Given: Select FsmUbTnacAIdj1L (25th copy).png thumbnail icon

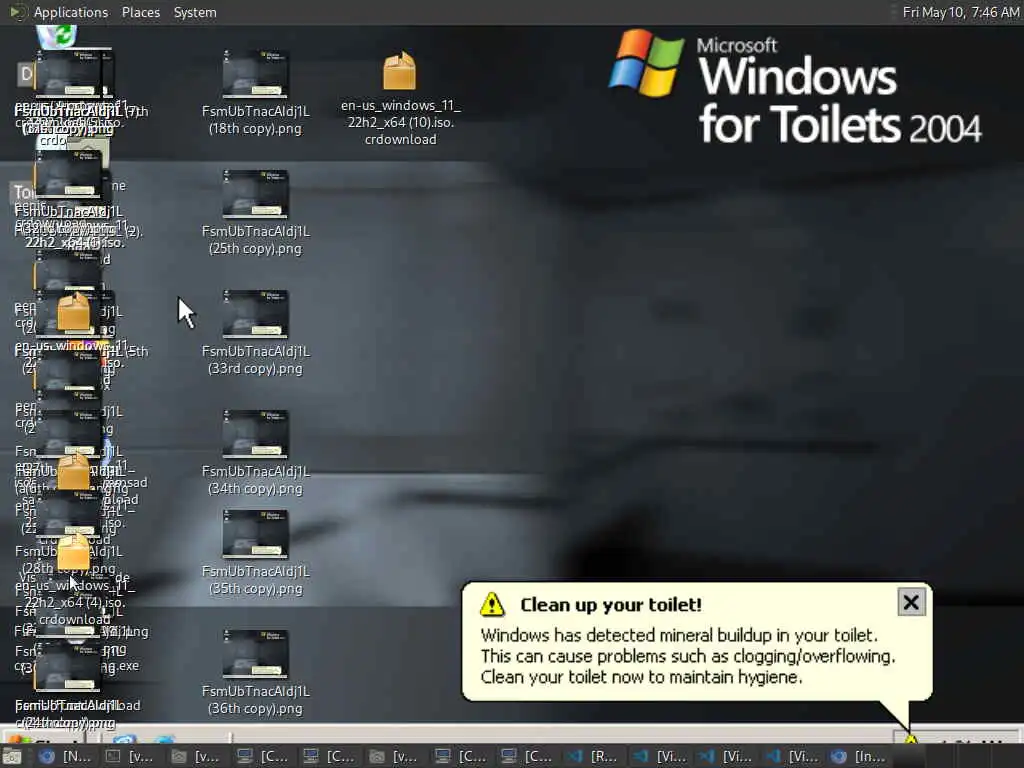Looking at the screenshot, I should click(255, 194).
